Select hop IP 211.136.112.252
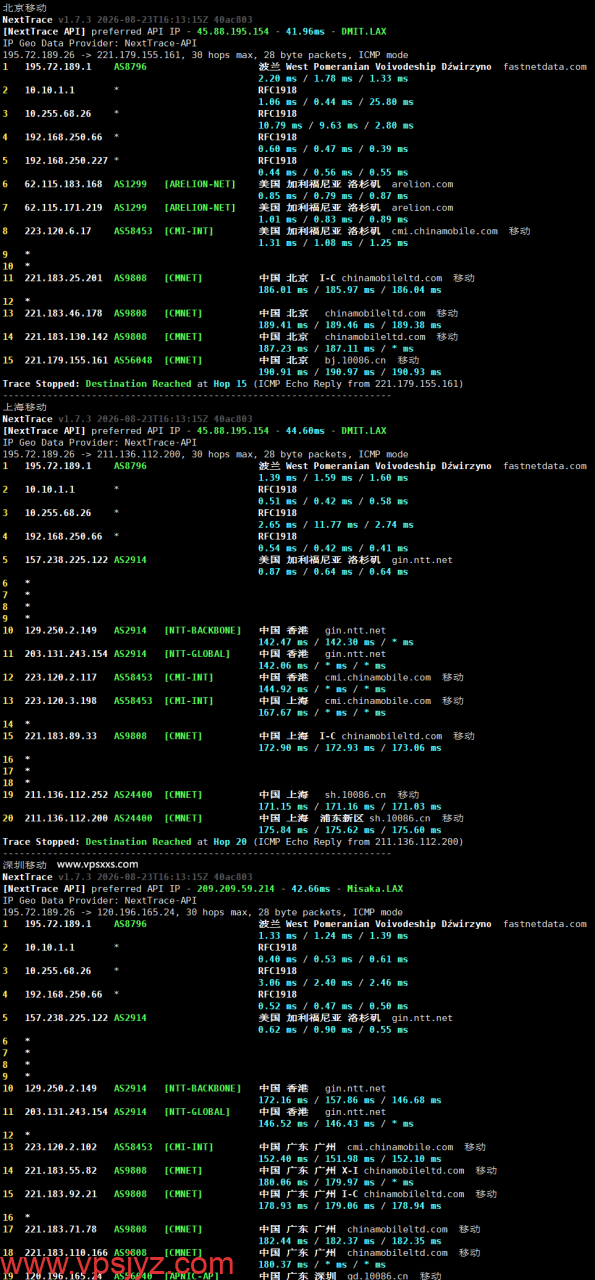 click(66, 794)
